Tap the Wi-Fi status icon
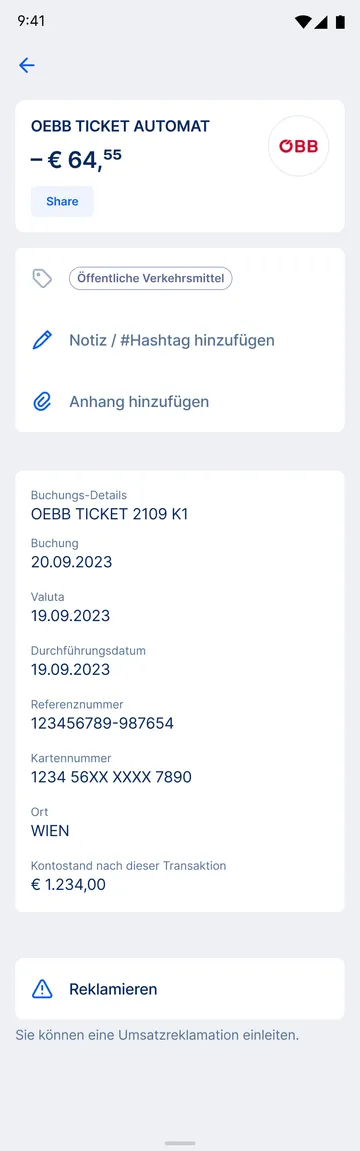 (302, 22)
